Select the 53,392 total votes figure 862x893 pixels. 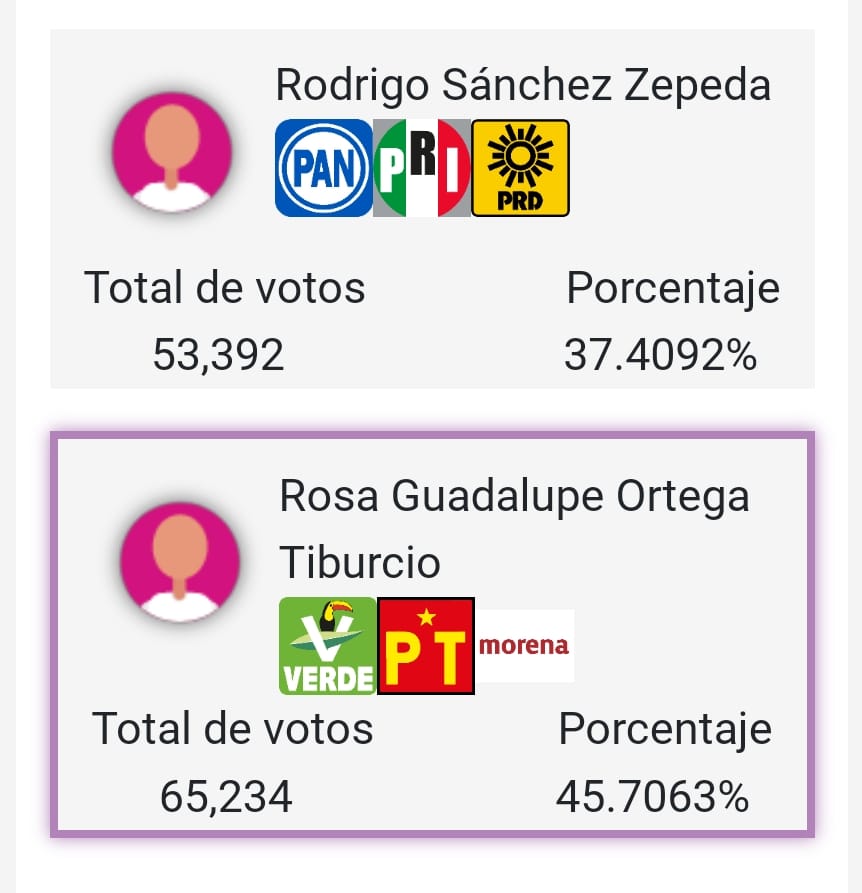pyautogui.click(x=218, y=355)
